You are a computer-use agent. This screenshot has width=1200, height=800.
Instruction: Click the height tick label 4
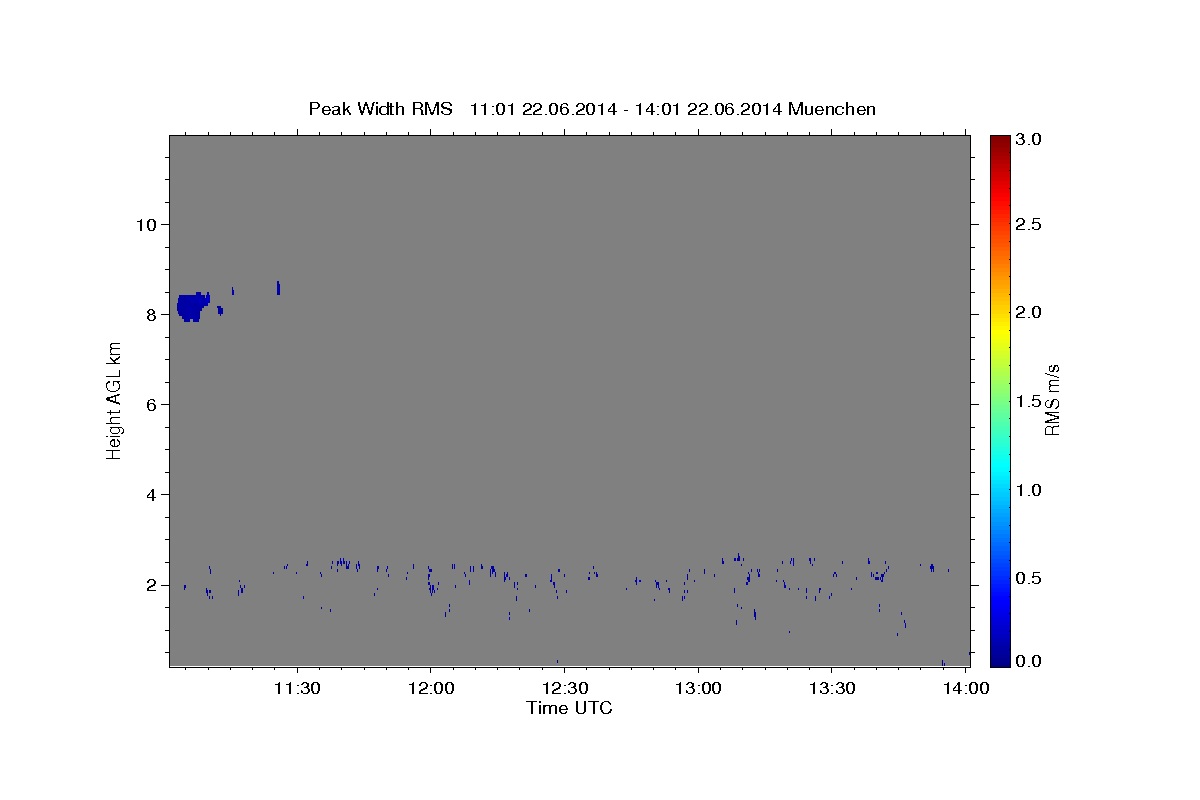pyautogui.click(x=152, y=495)
